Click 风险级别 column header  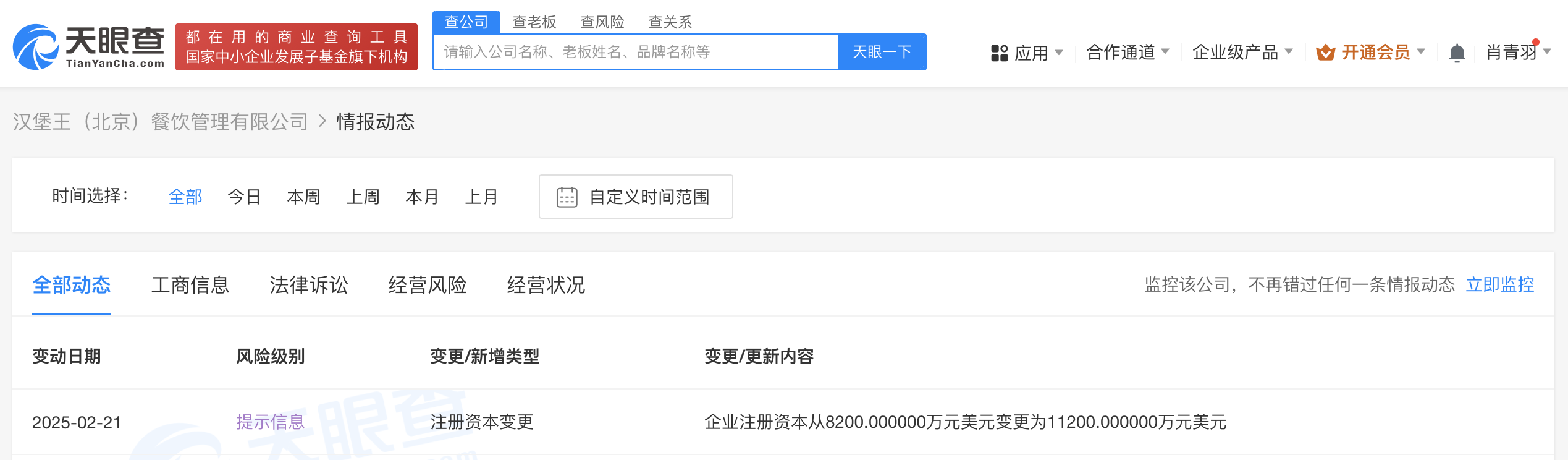pyautogui.click(x=271, y=357)
